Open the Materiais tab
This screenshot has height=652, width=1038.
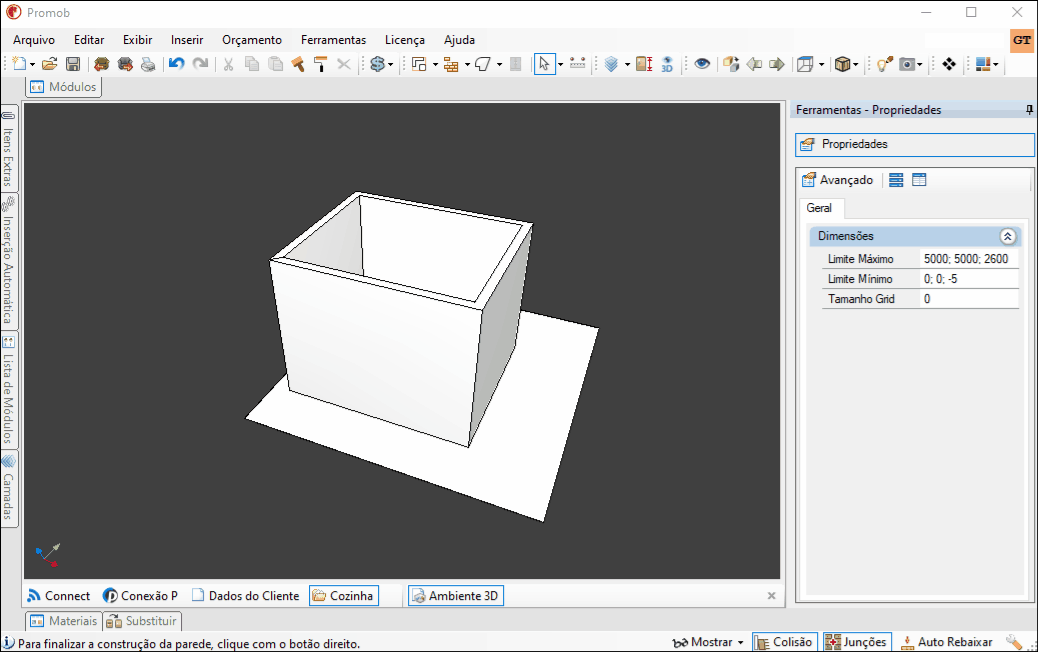(64, 621)
